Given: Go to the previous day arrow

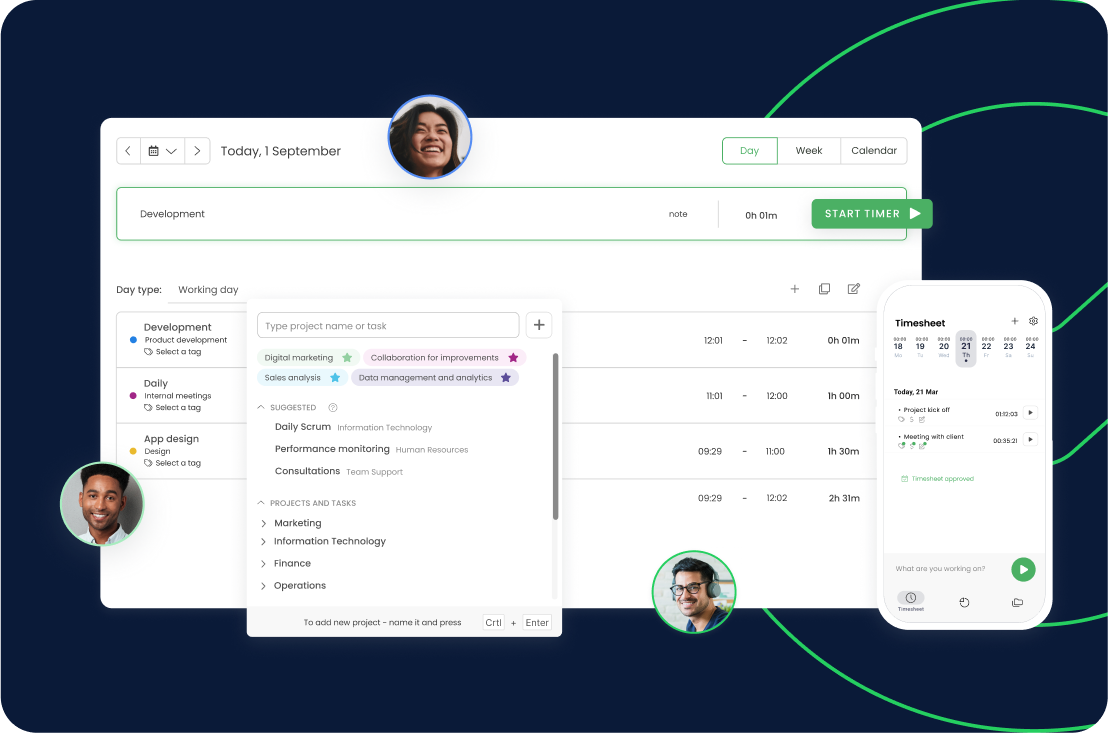Looking at the screenshot, I should click(128, 151).
